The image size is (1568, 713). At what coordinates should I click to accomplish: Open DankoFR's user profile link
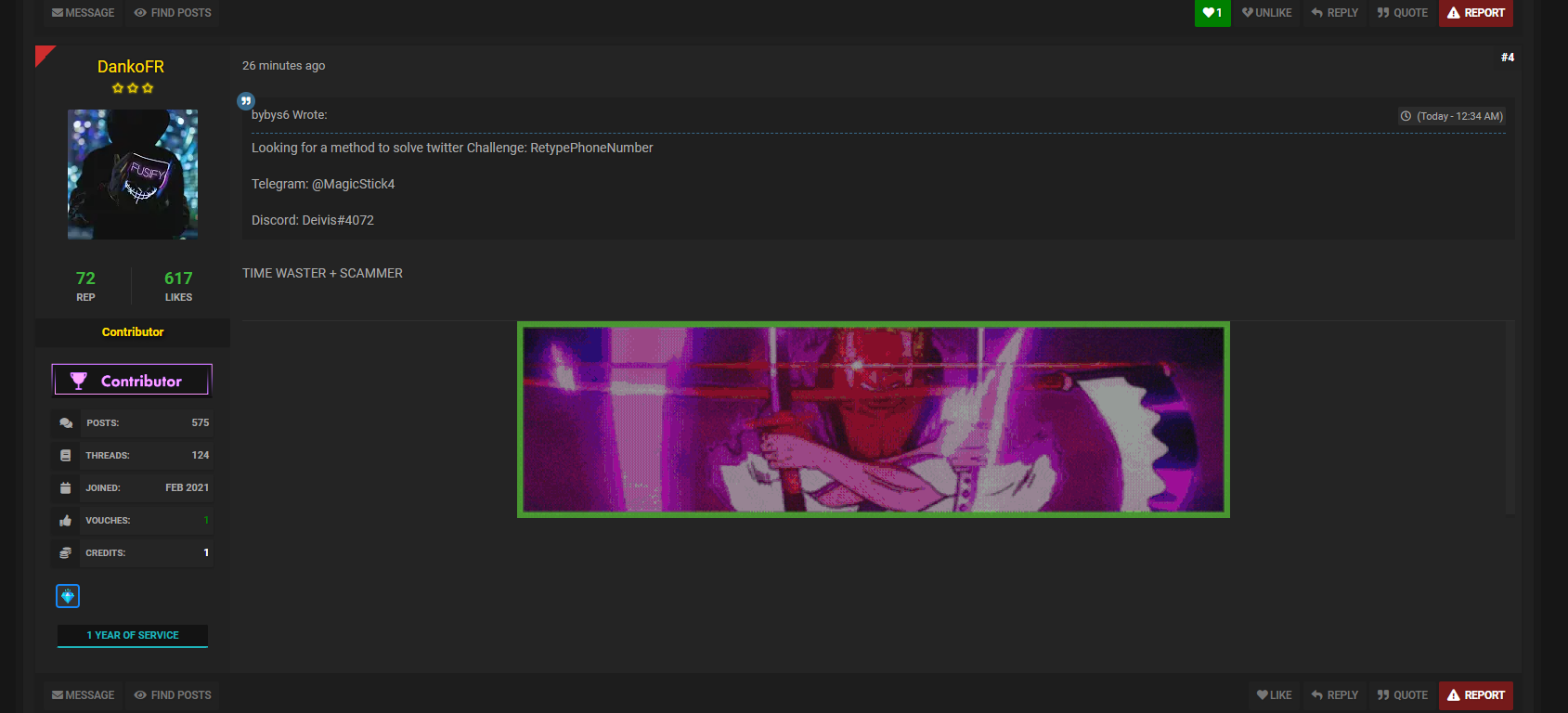click(131, 67)
